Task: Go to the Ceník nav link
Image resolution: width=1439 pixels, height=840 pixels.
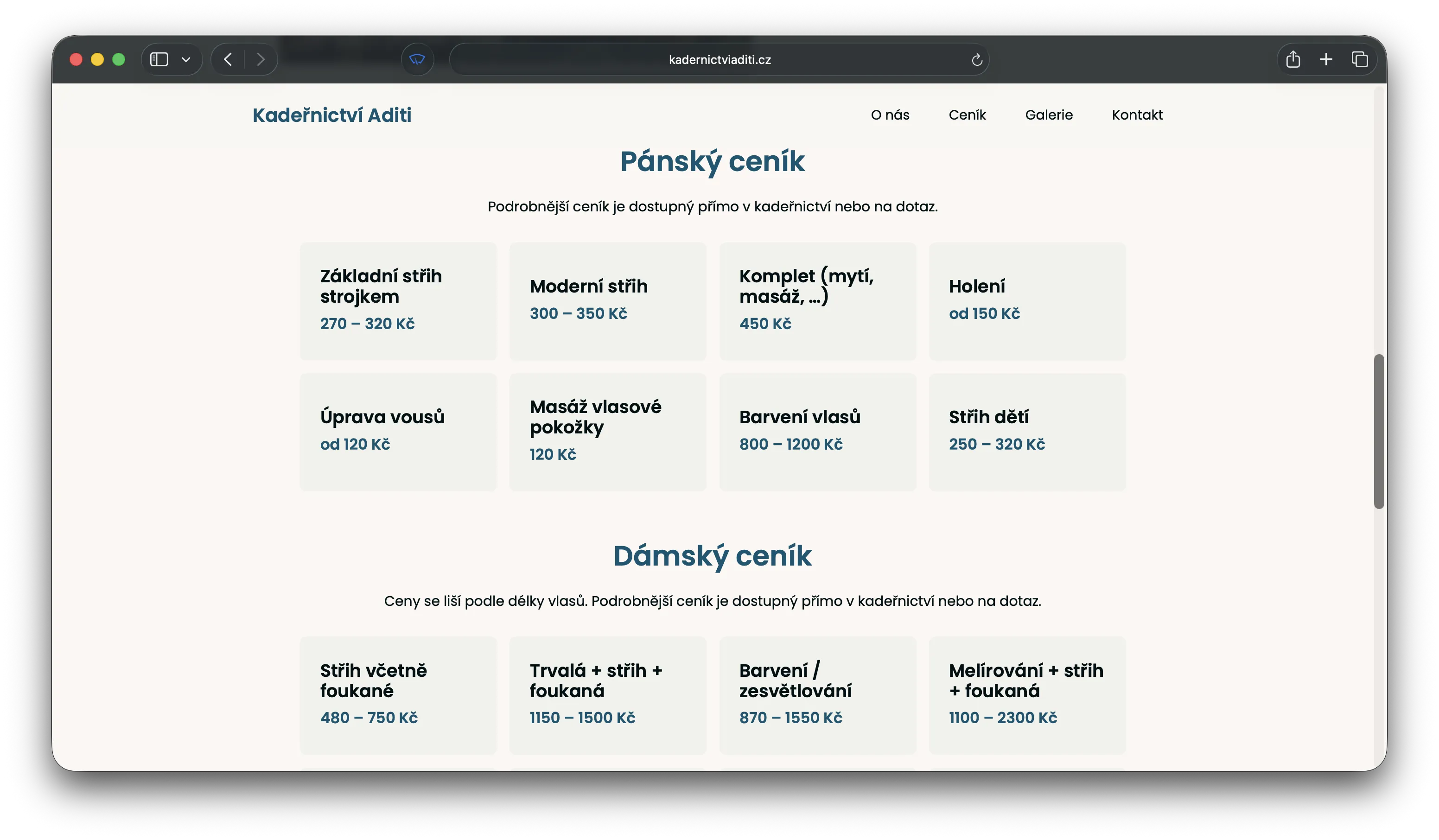Action: [x=967, y=115]
